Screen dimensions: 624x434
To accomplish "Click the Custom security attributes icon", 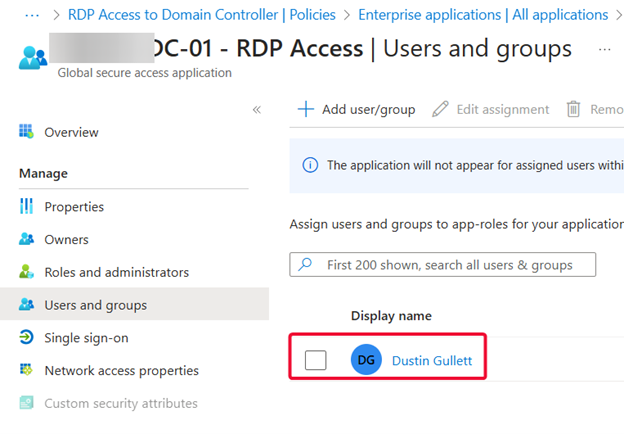I will (x=26, y=403).
